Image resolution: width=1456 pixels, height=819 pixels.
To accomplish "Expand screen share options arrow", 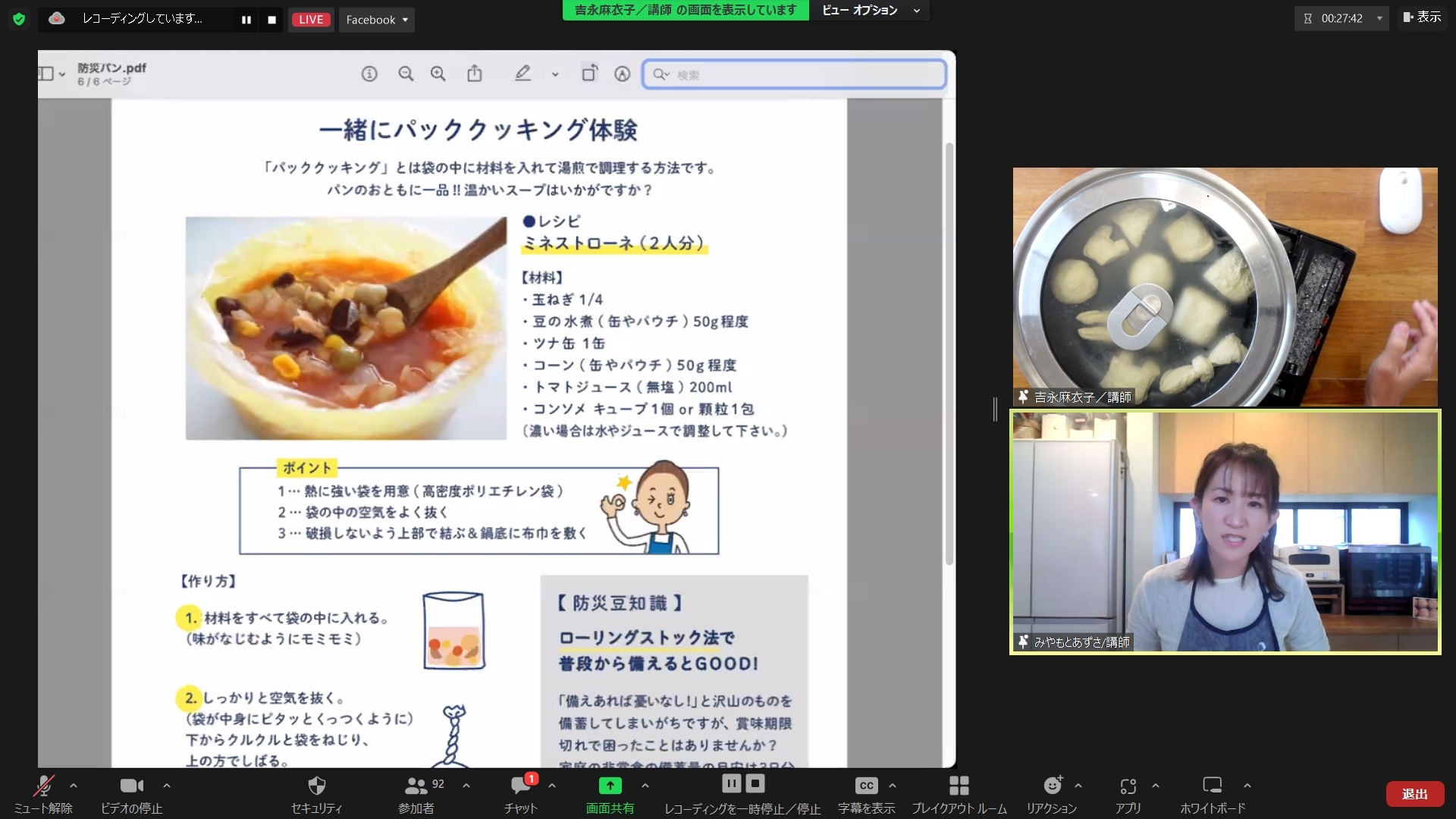I will pos(645,786).
